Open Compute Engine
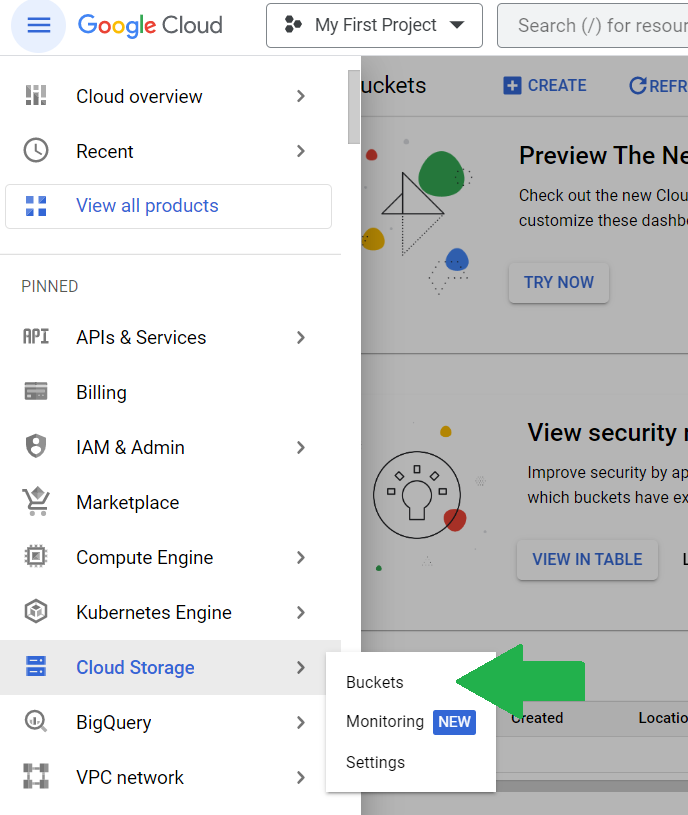 tap(144, 558)
